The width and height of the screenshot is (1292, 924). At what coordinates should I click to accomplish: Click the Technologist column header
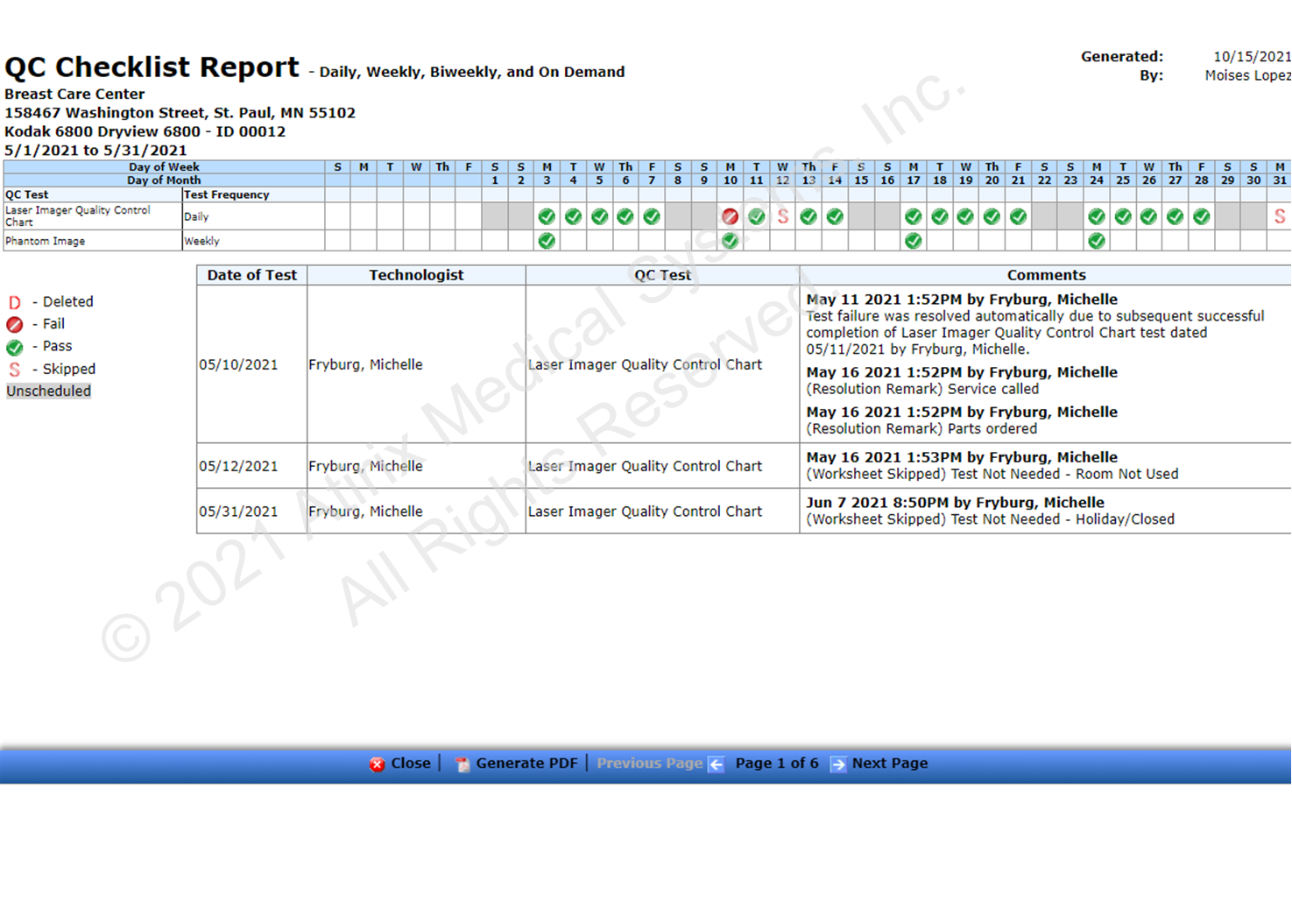(x=416, y=275)
